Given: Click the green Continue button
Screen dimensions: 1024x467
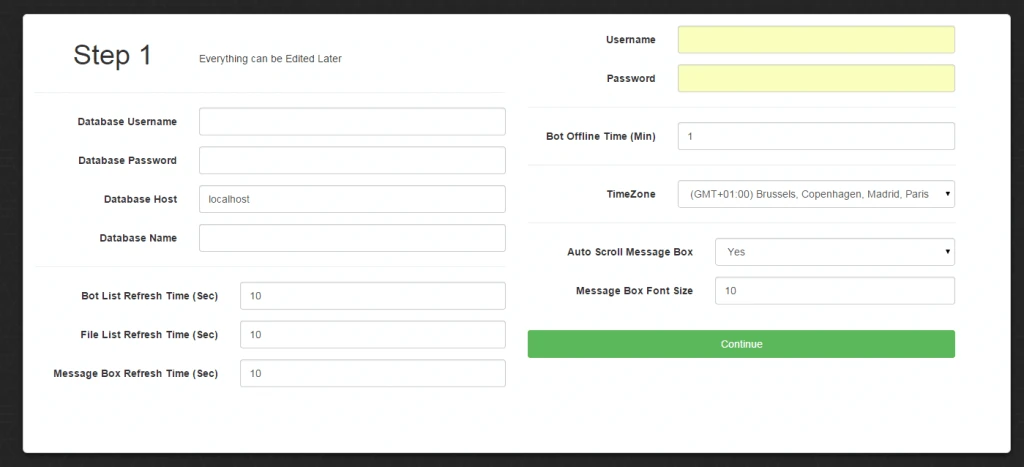Looking at the screenshot, I should click(741, 344).
